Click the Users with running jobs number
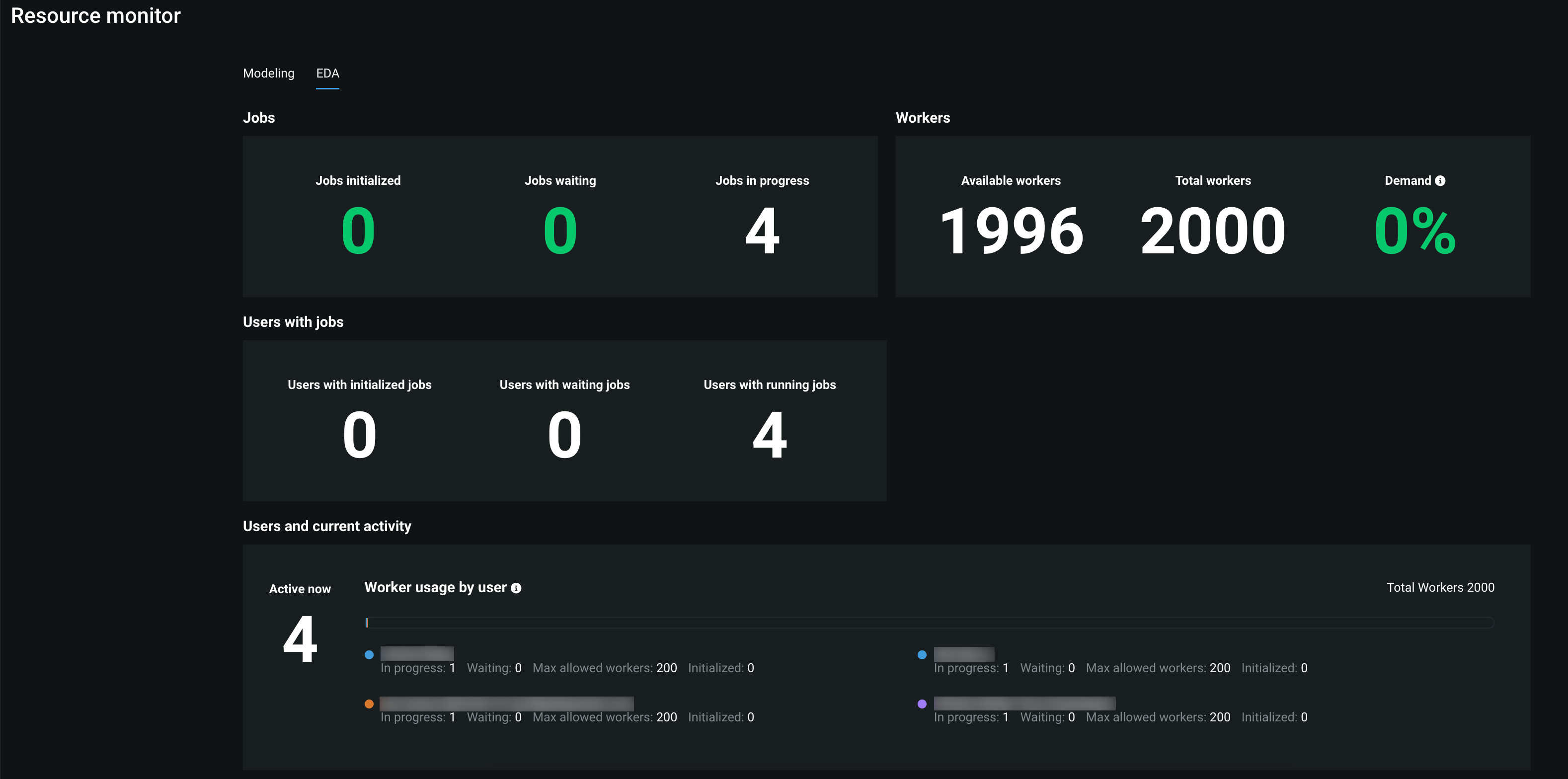Viewport: 1568px width, 779px height. click(770, 435)
